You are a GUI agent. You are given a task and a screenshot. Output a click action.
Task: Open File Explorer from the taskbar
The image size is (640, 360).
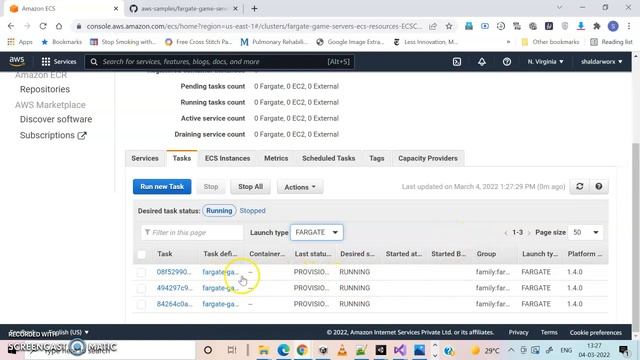[x=263, y=350]
